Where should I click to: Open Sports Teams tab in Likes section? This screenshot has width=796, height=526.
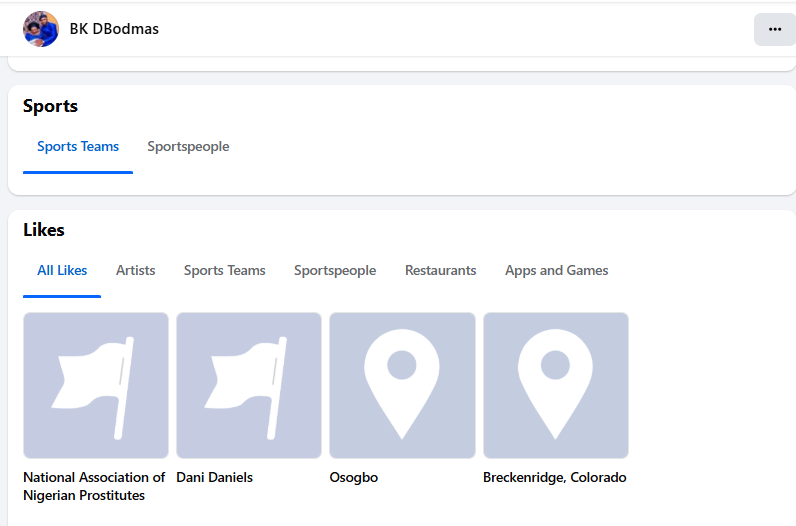click(x=225, y=270)
